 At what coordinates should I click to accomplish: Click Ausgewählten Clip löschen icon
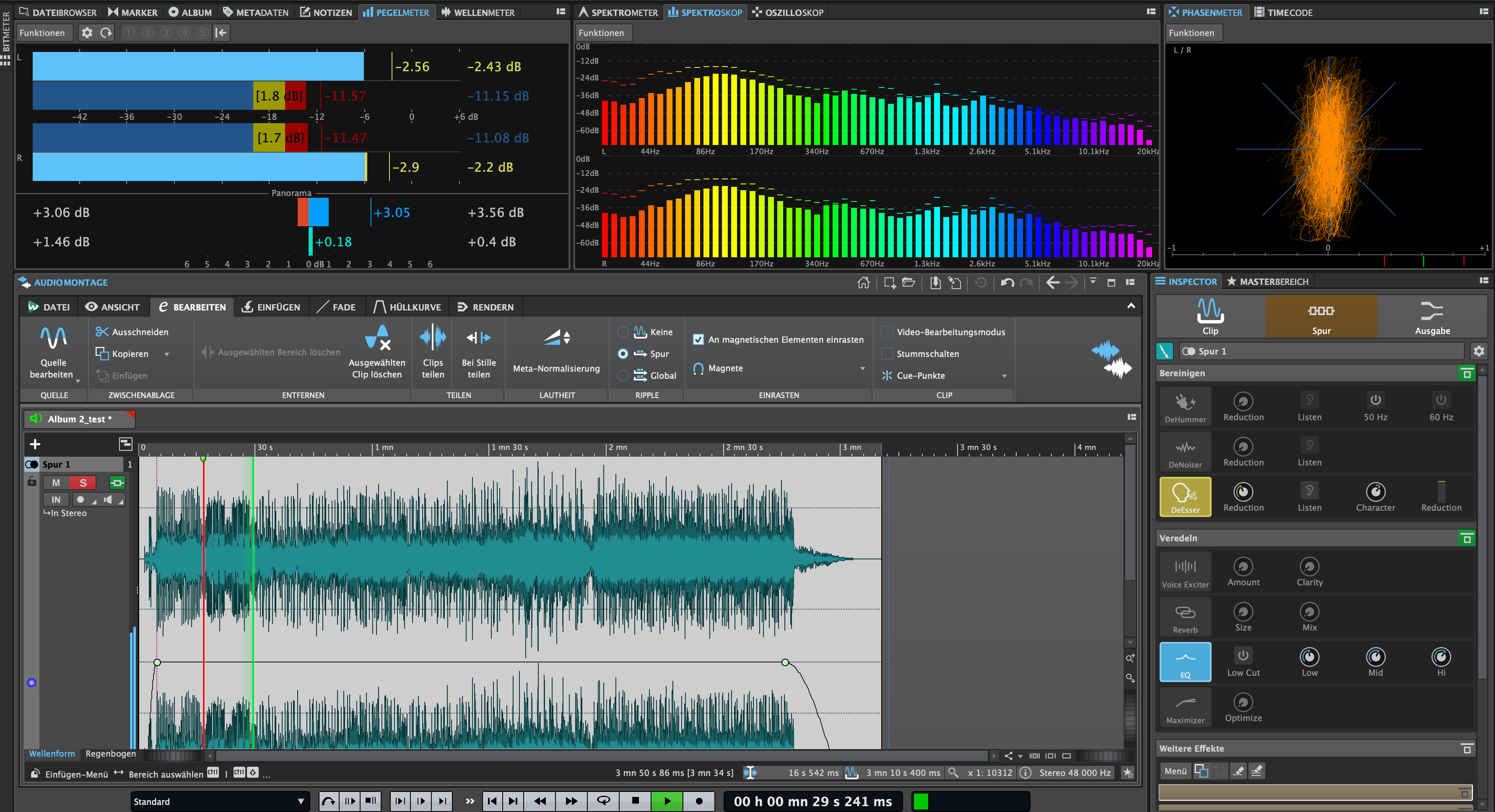(x=377, y=338)
